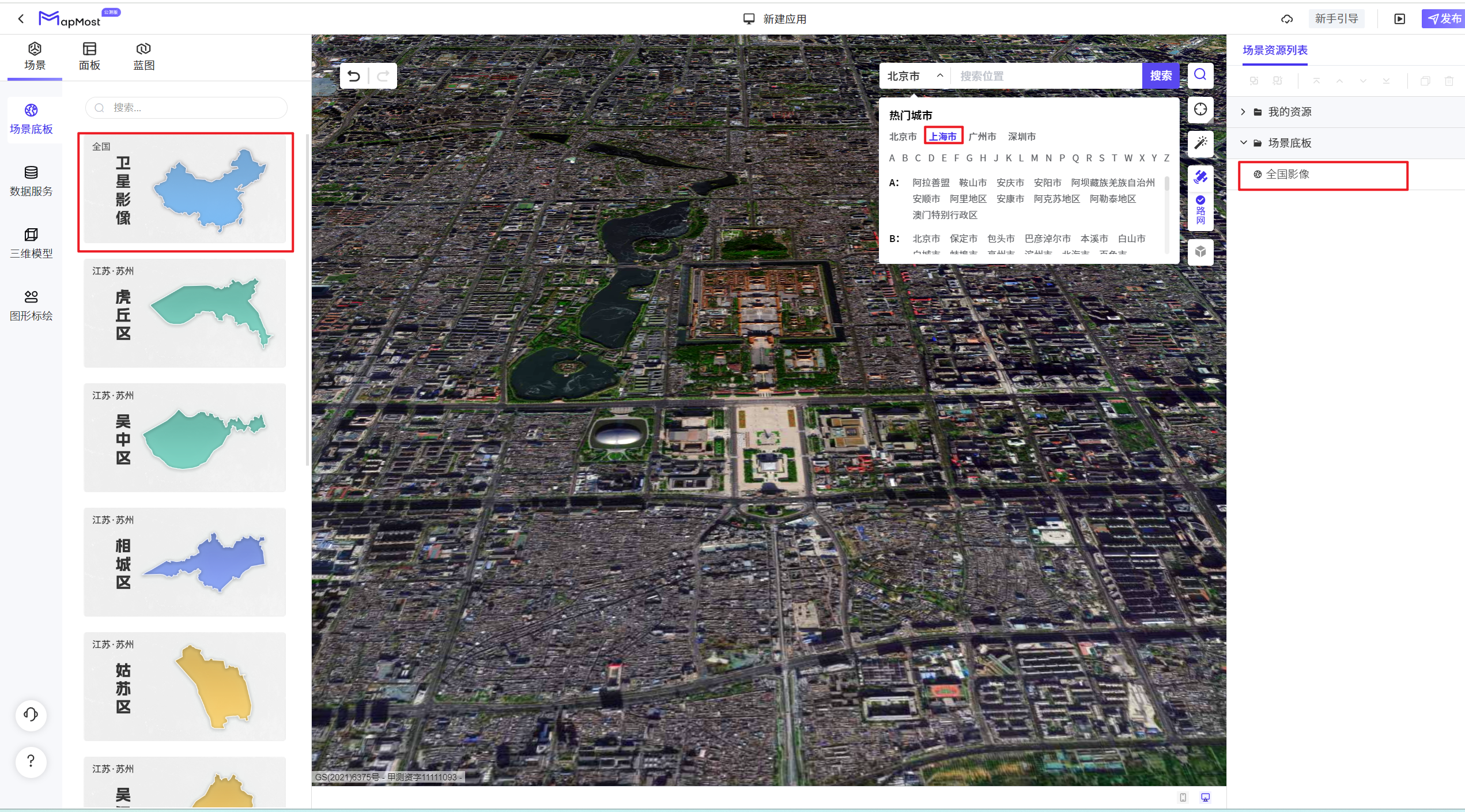This screenshot has width=1465, height=812.
Task: Focus the 搜索位置 location input
Action: (1046, 76)
